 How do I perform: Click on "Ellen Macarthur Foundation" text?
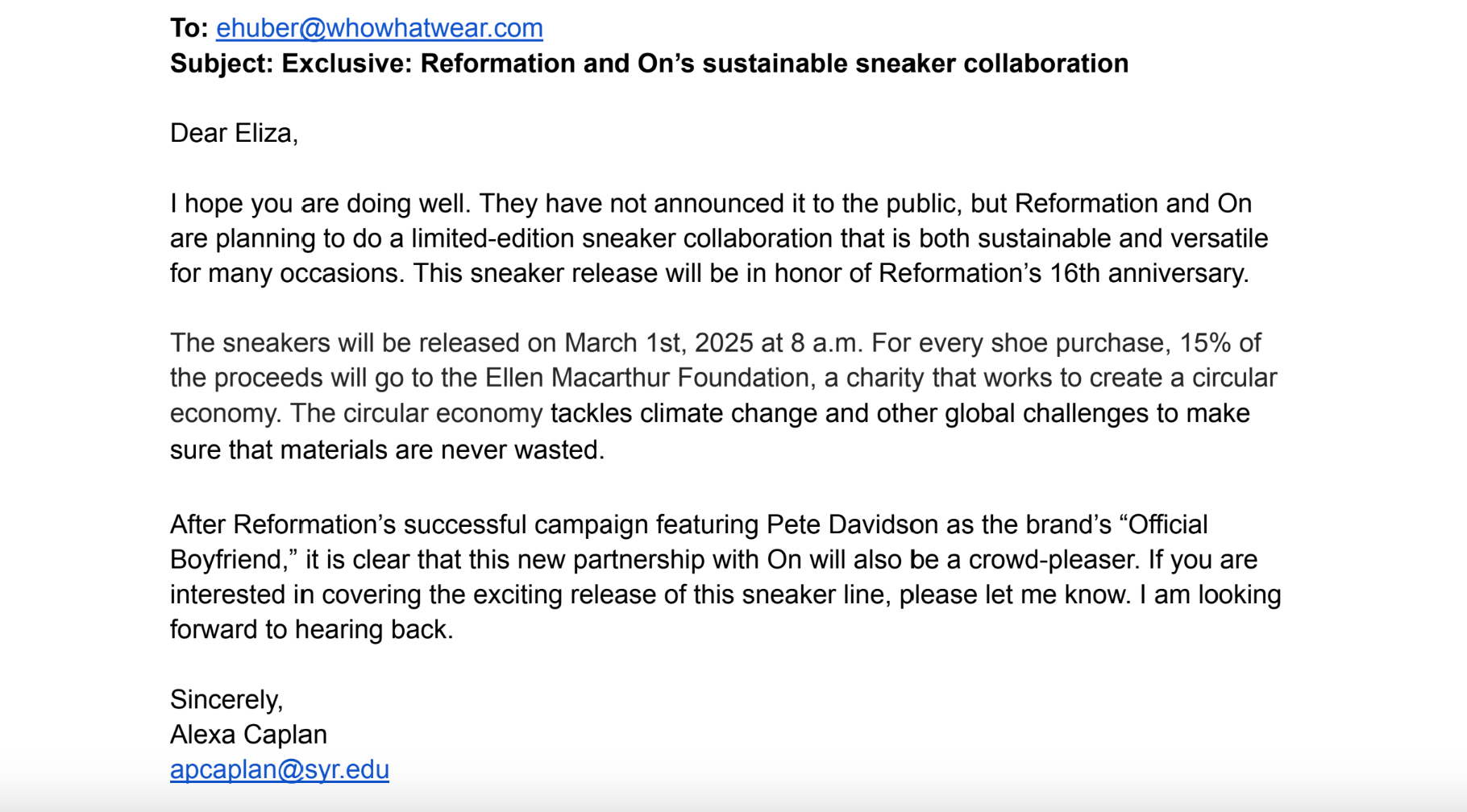(x=647, y=378)
